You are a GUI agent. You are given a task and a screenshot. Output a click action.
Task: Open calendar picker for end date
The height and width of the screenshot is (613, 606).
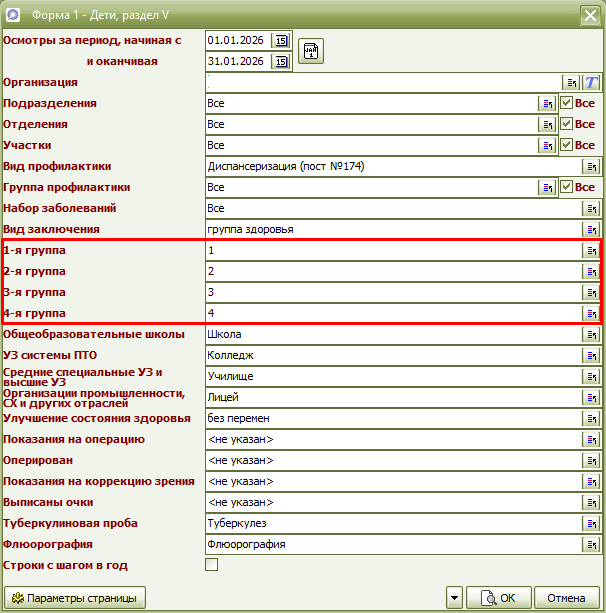(x=281, y=61)
